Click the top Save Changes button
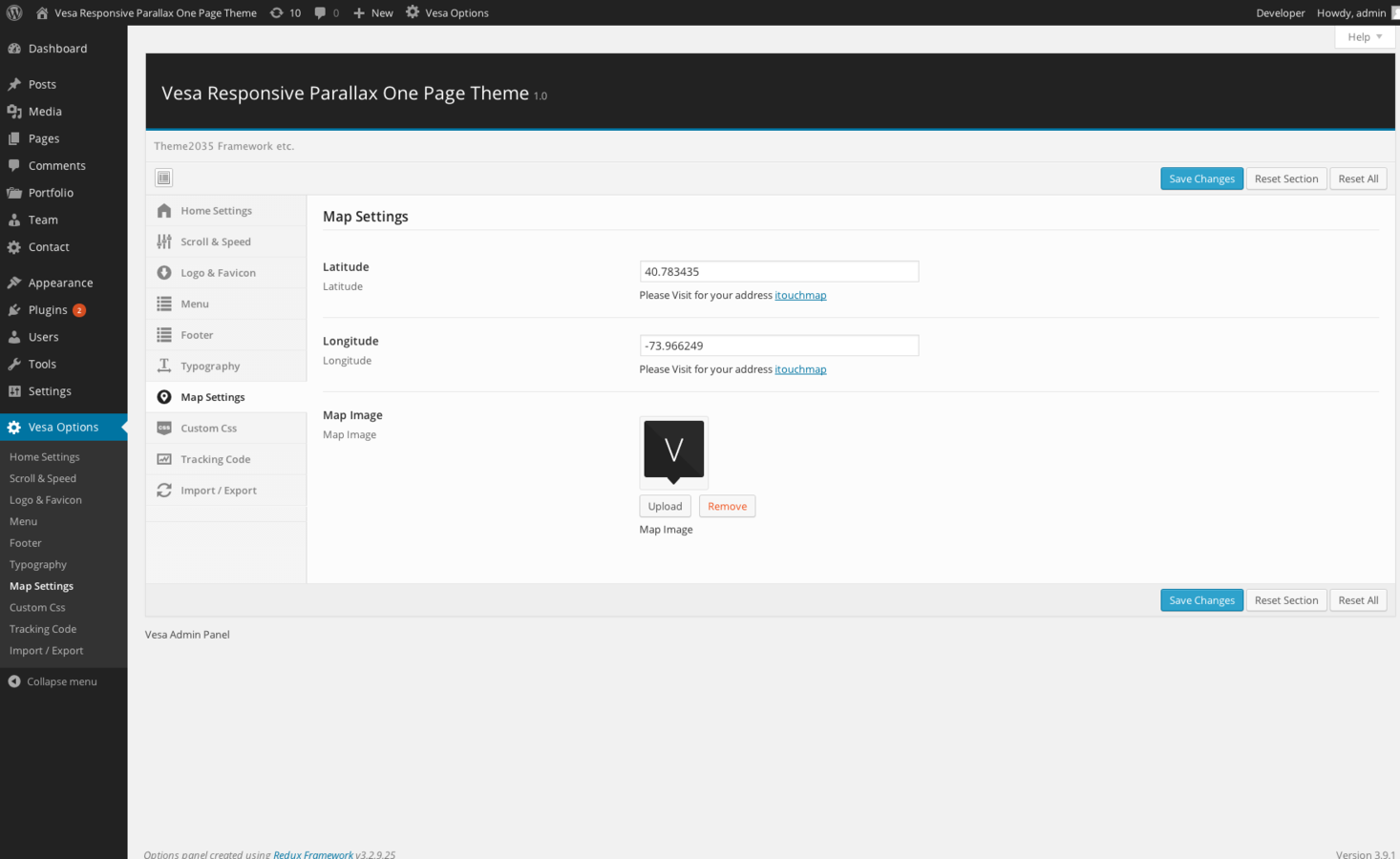 [1201, 178]
